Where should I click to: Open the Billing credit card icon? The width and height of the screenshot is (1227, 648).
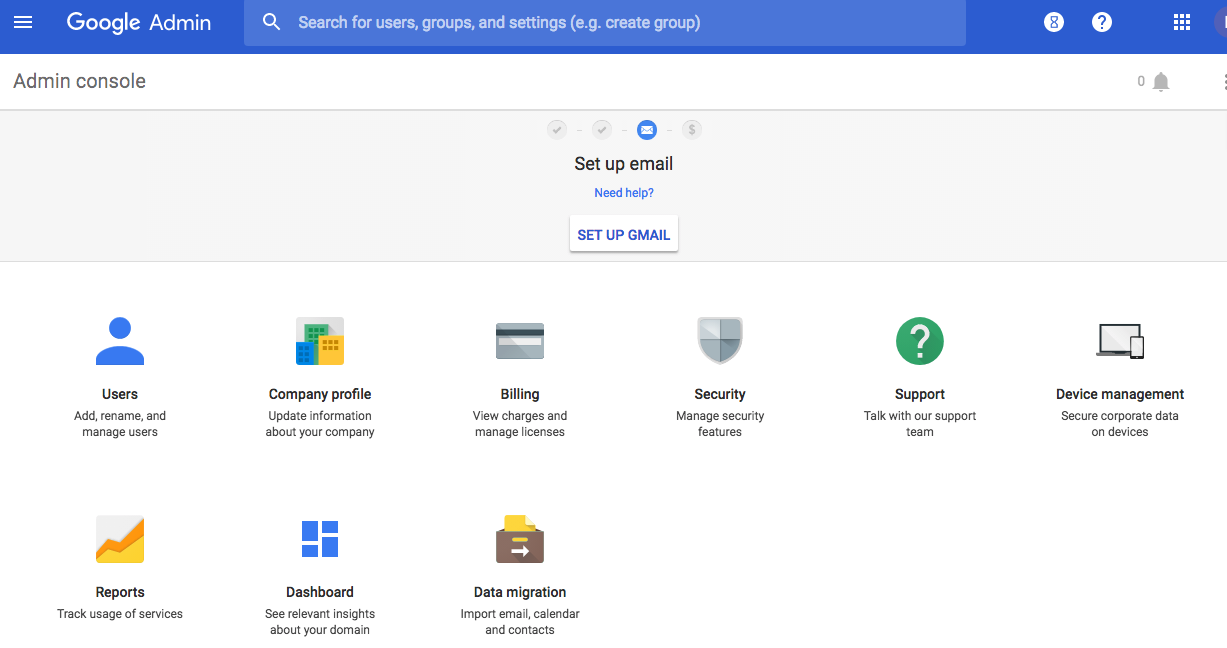pos(520,341)
